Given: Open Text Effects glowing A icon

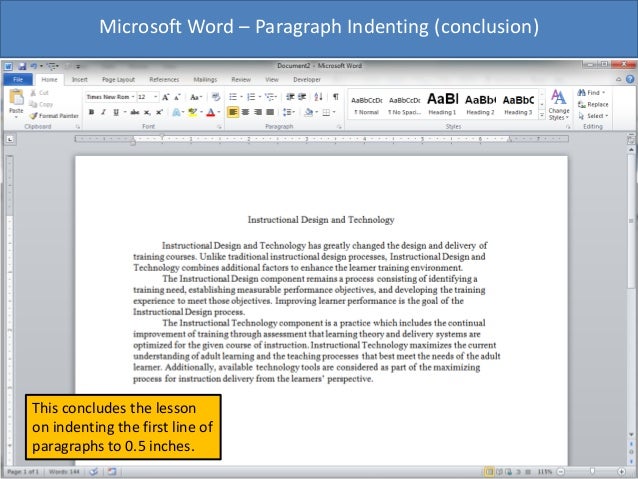Looking at the screenshot, I should pyautogui.click(x=176, y=112).
